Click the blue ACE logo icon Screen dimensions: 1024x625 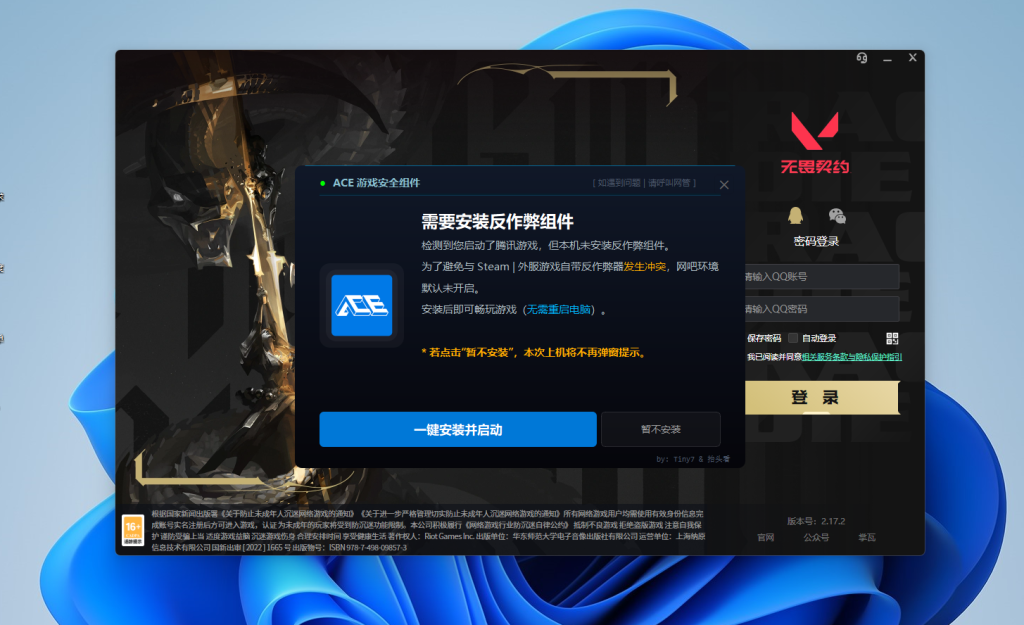pyautogui.click(x=362, y=306)
